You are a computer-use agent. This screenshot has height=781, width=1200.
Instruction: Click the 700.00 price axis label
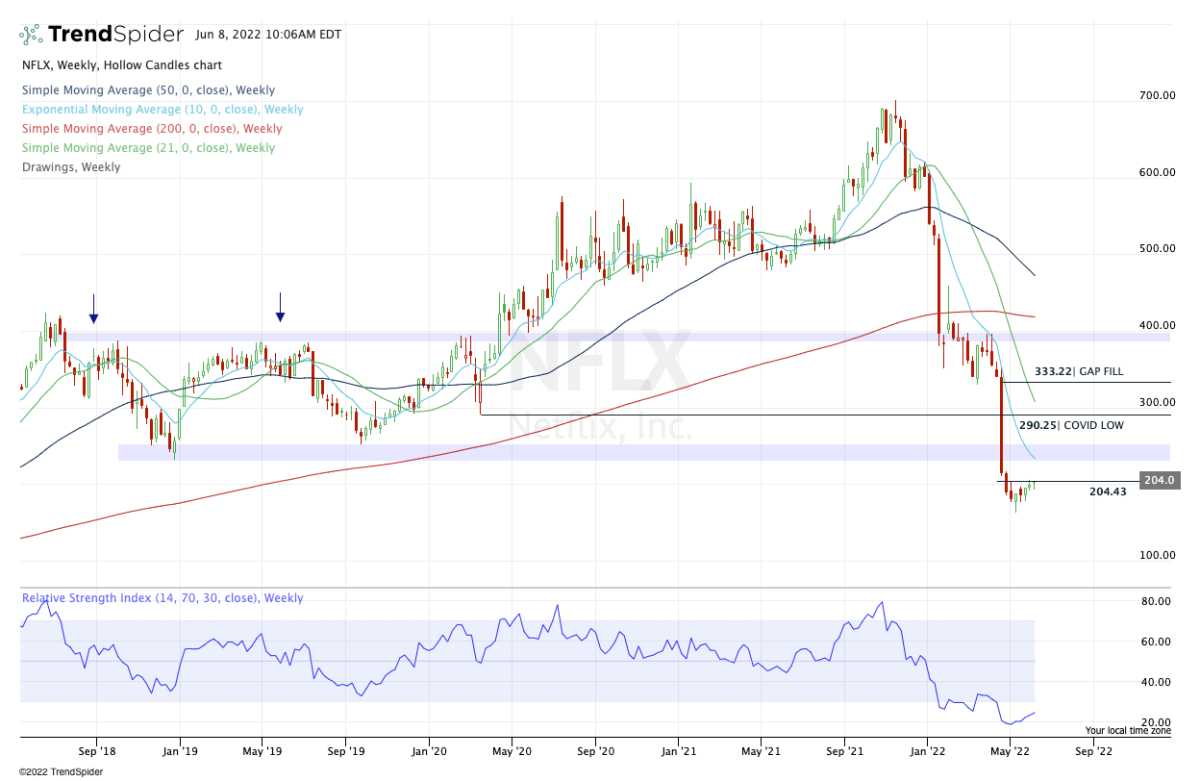(x=1155, y=96)
